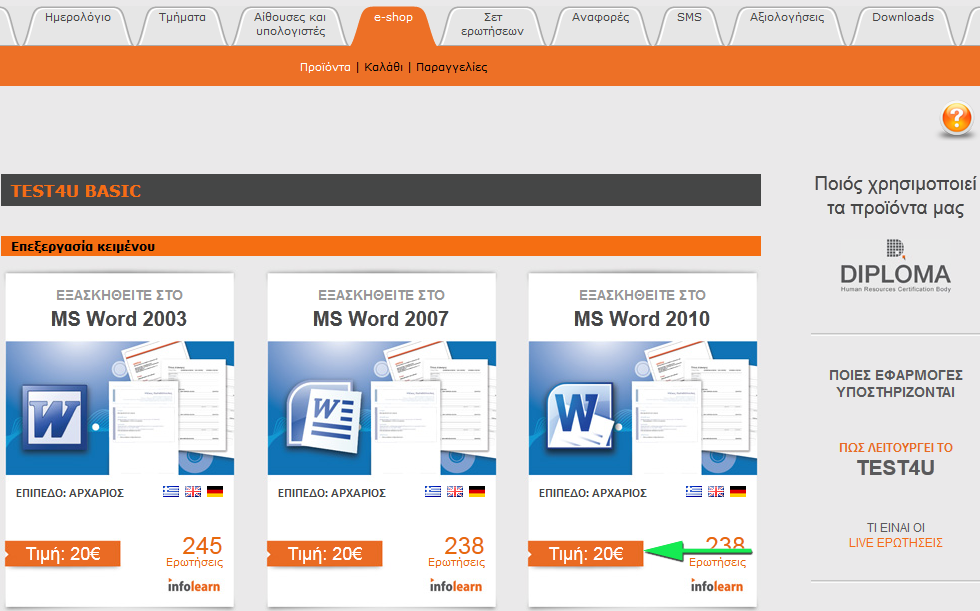
Task: Open the Σετ ερωτήσεων tab
Action: 492,25
